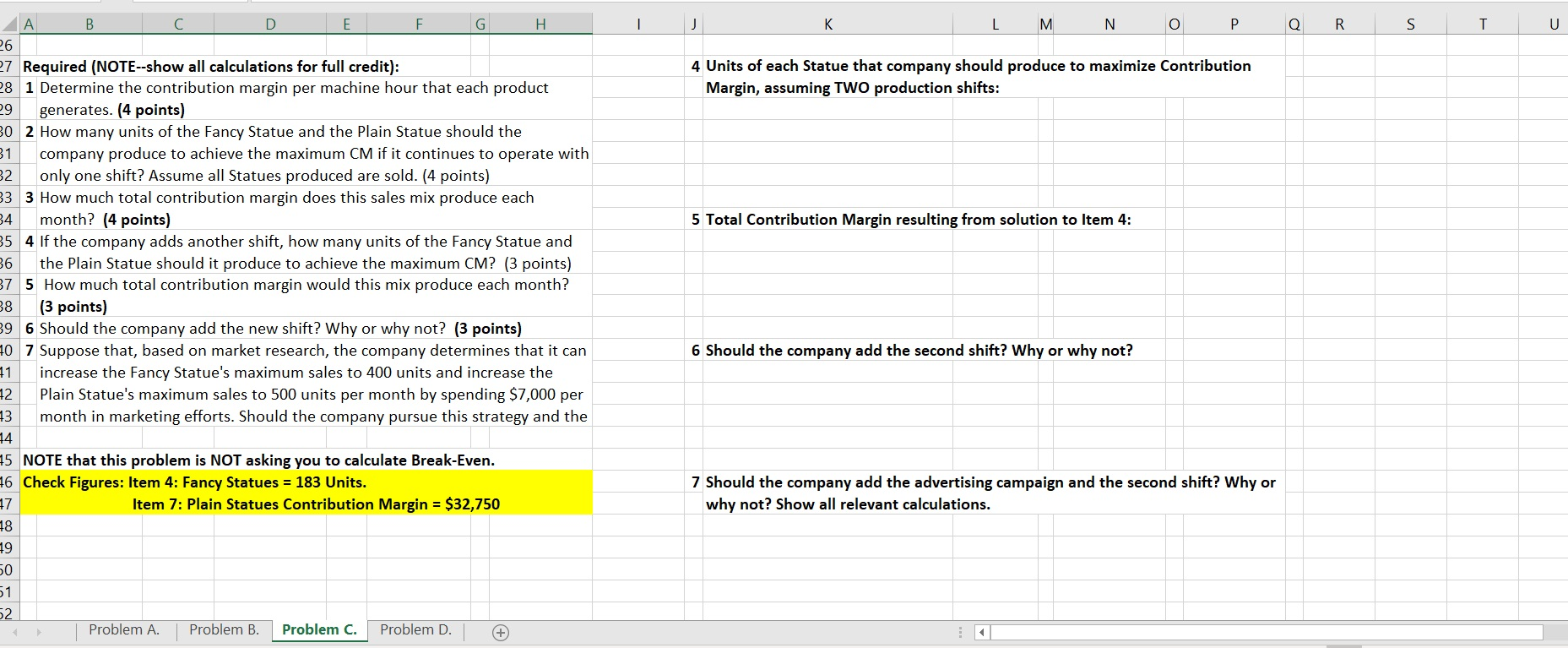Add a new sheet with plus icon
The image size is (1568, 648).
(501, 632)
